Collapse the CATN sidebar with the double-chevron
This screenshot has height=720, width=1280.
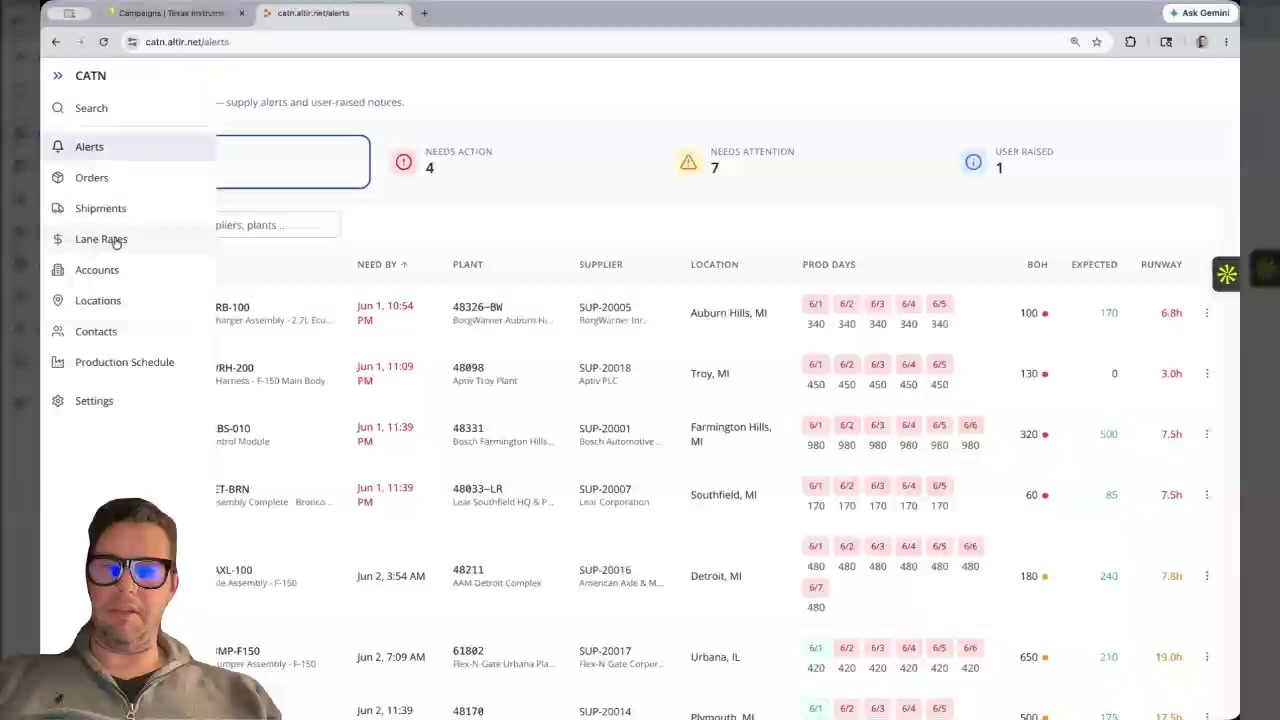[57, 76]
